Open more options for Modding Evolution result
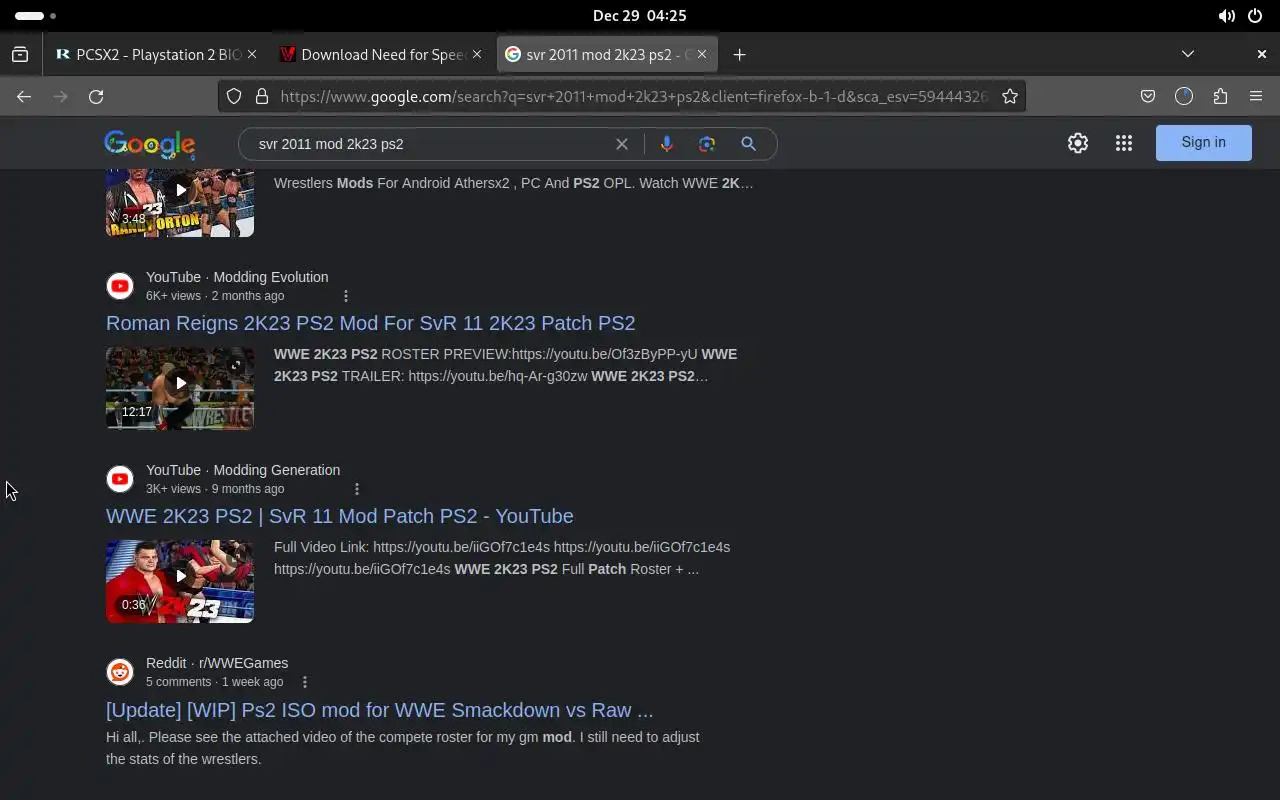The image size is (1280, 800). pyautogui.click(x=346, y=296)
